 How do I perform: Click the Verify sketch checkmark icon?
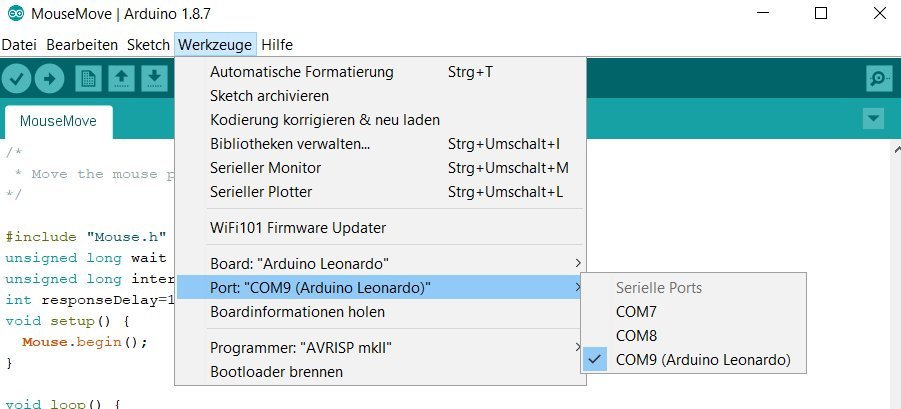17,79
